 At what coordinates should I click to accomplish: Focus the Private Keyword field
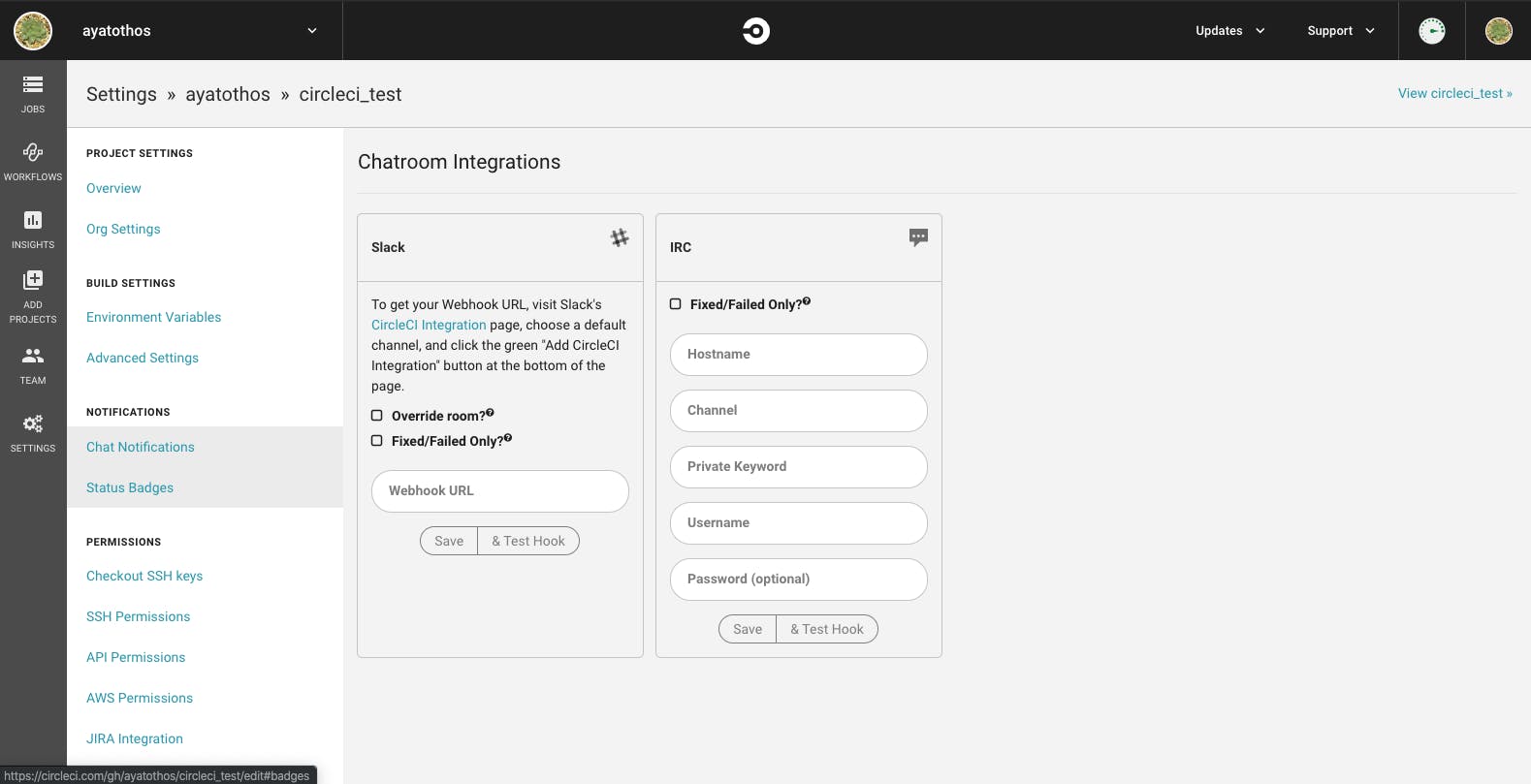point(799,467)
